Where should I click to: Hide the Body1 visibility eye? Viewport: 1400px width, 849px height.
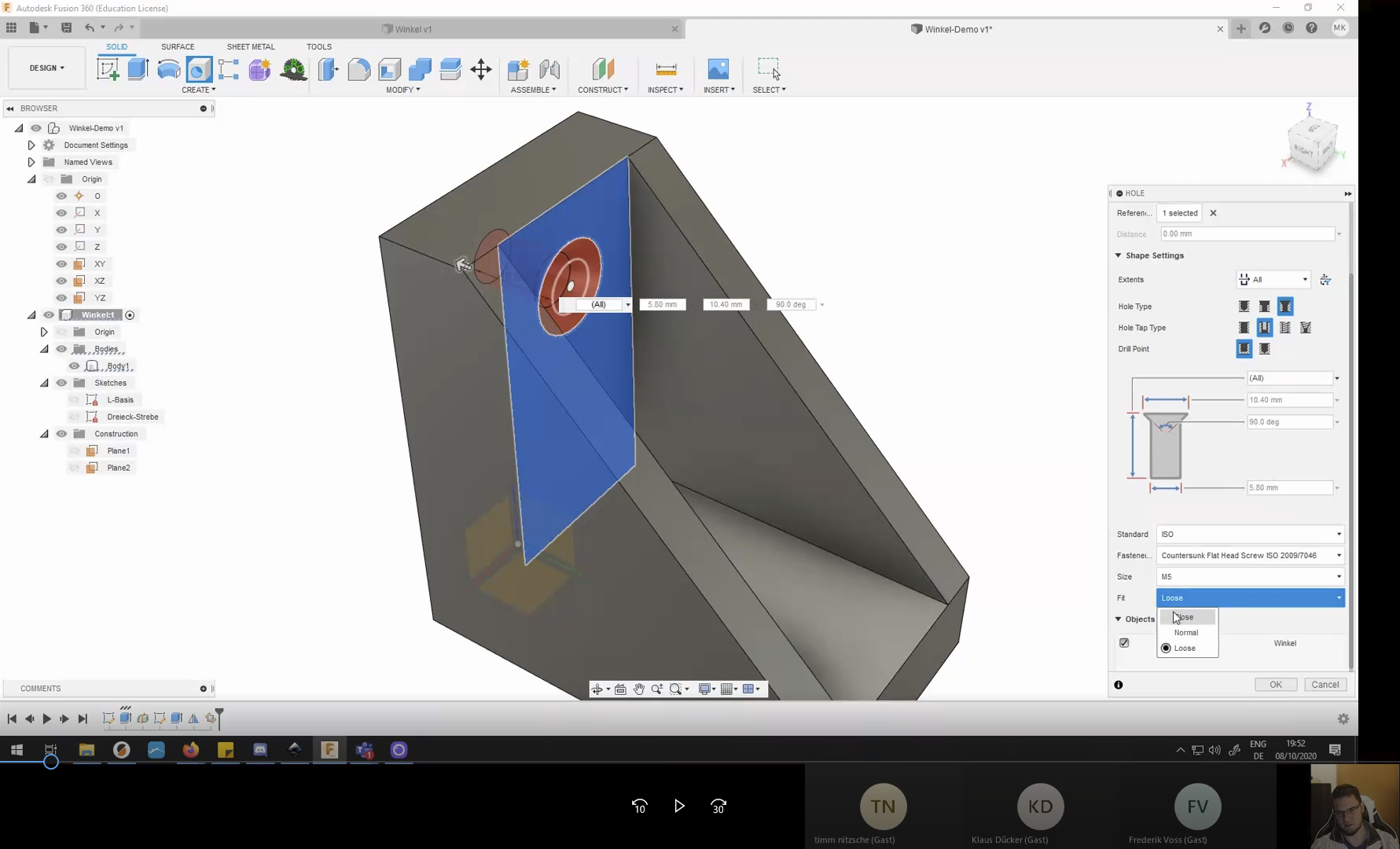75,366
